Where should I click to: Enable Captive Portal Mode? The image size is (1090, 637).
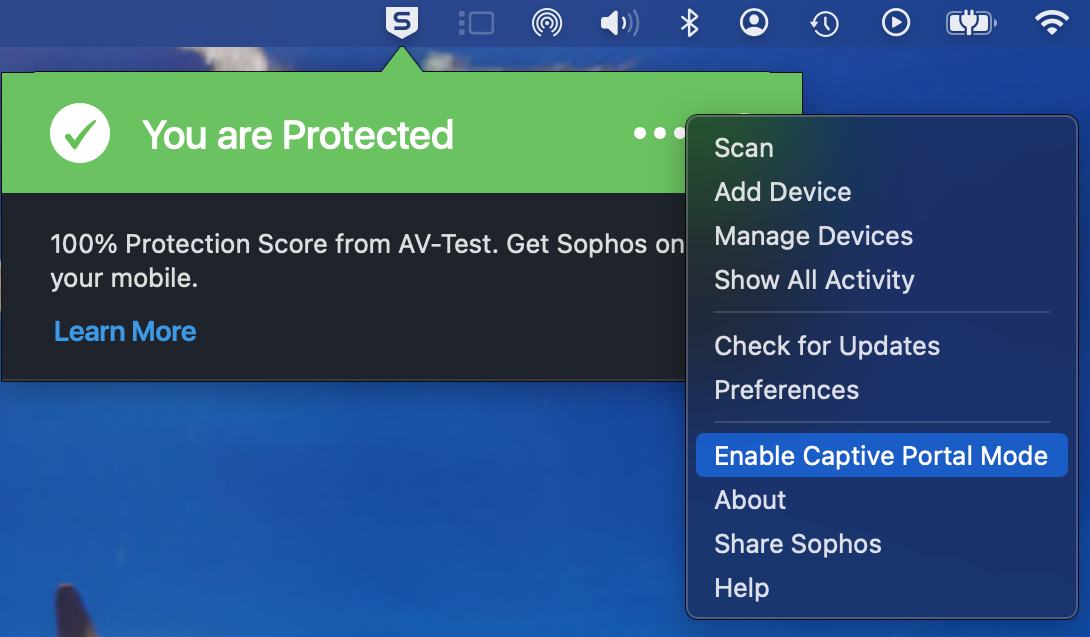(881, 456)
